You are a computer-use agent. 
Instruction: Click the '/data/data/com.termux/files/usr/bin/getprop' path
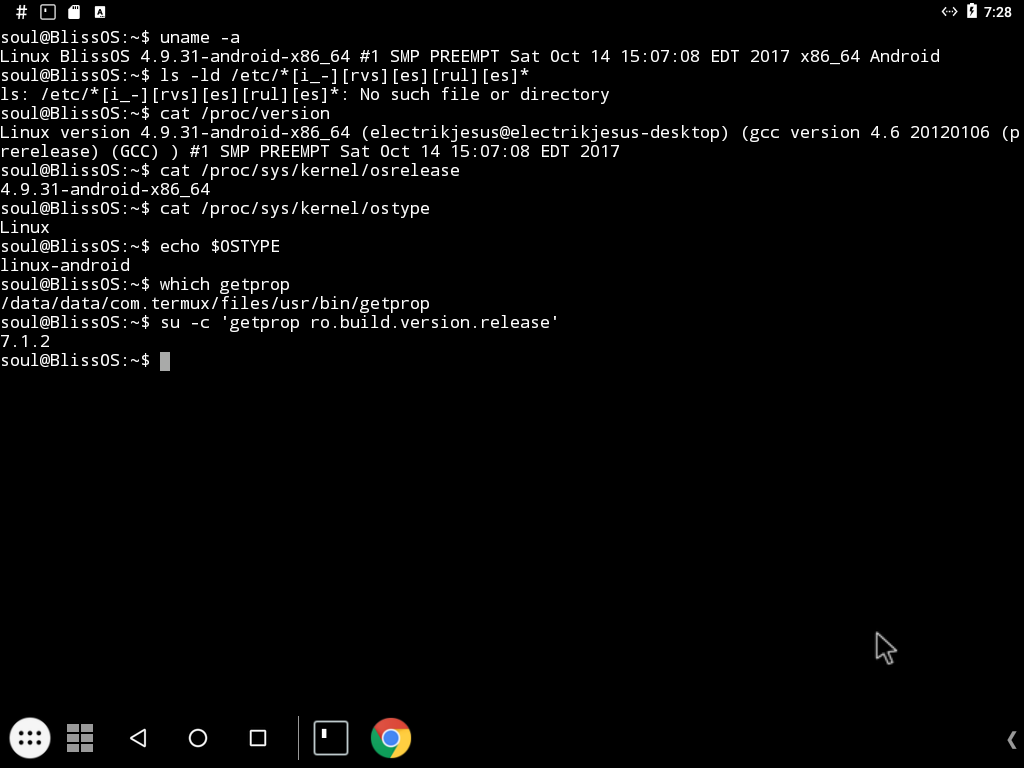click(215, 304)
